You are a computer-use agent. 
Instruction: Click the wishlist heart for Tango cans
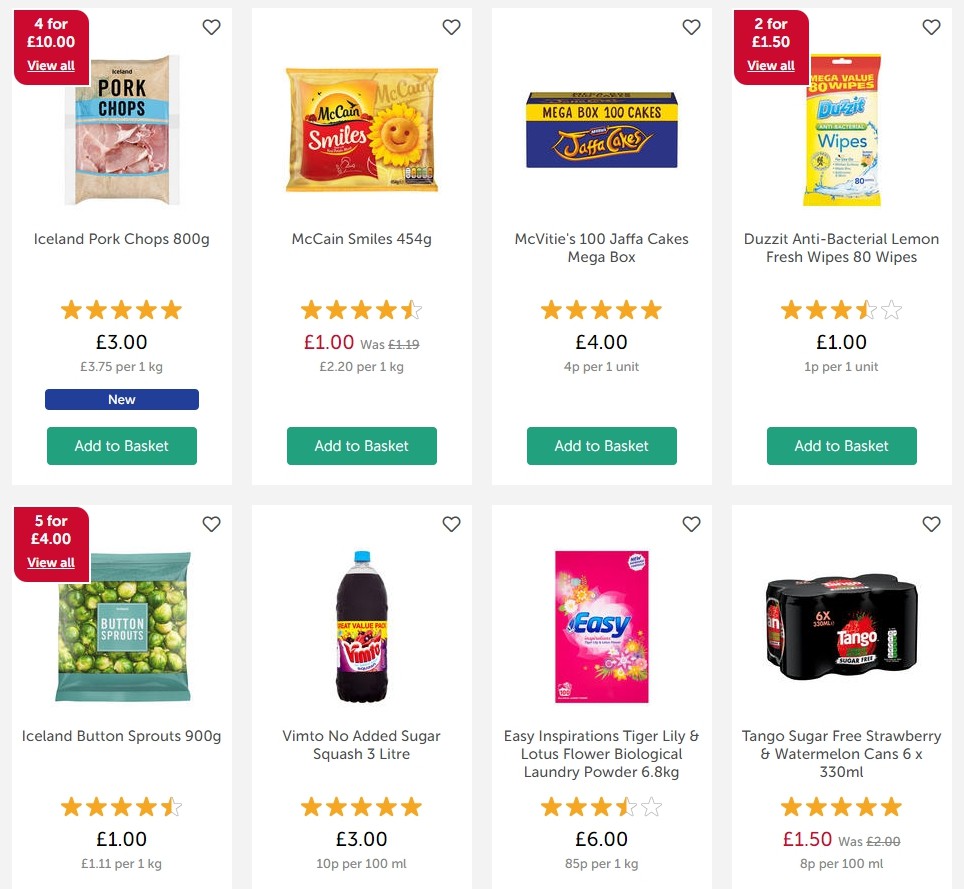(931, 523)
